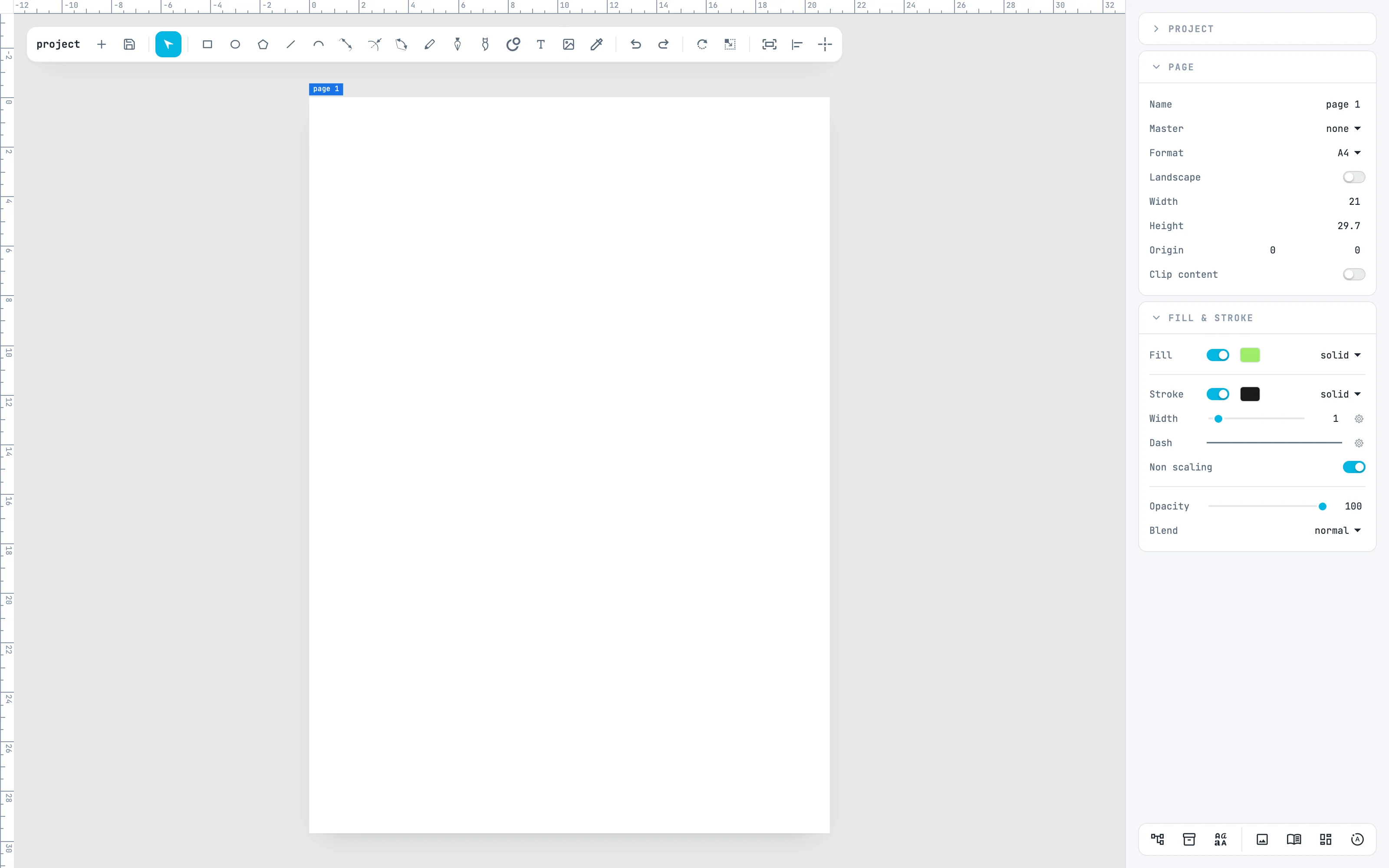Edit the page Name field

pos(1343,105)
